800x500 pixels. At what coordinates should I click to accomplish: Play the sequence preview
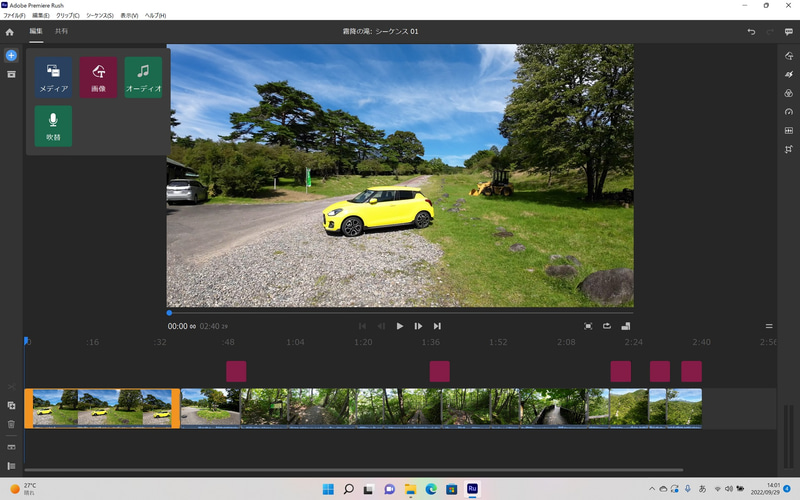pyautogui.click(x=399, y=326)
